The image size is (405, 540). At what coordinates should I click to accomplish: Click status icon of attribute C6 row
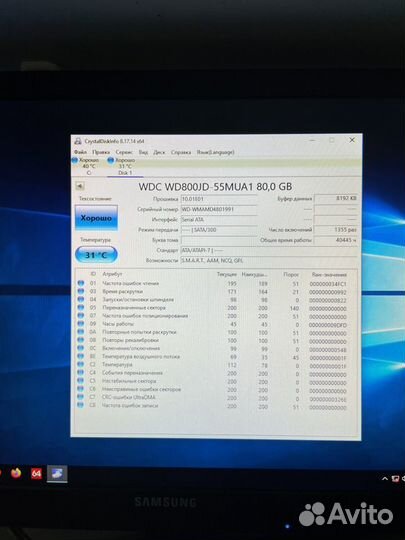81,389
